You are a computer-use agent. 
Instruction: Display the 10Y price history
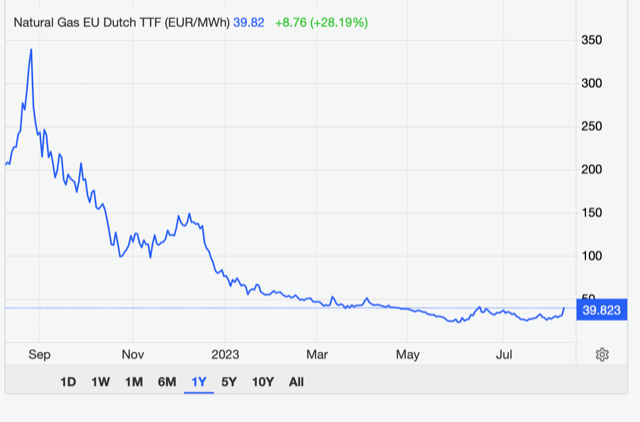click(x=263, y=382)
